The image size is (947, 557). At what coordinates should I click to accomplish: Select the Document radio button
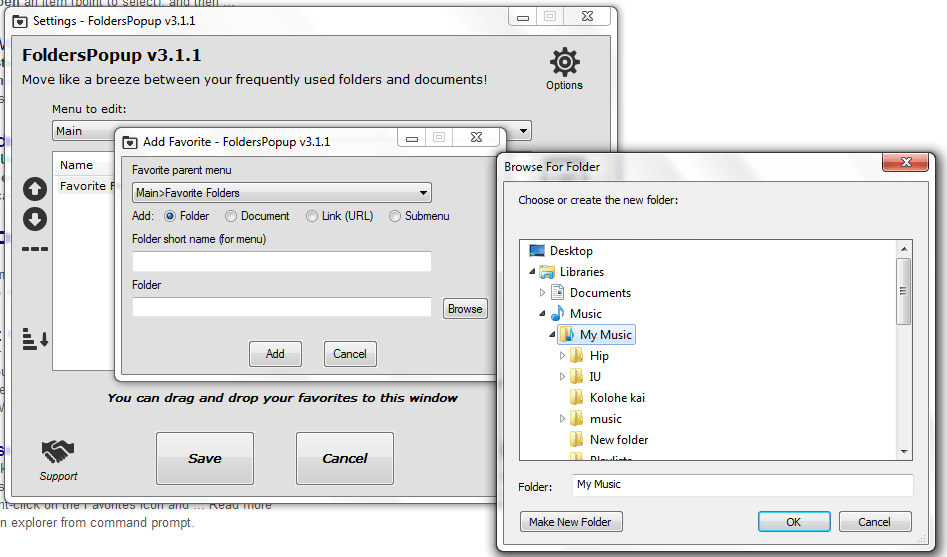coord(231,216)
